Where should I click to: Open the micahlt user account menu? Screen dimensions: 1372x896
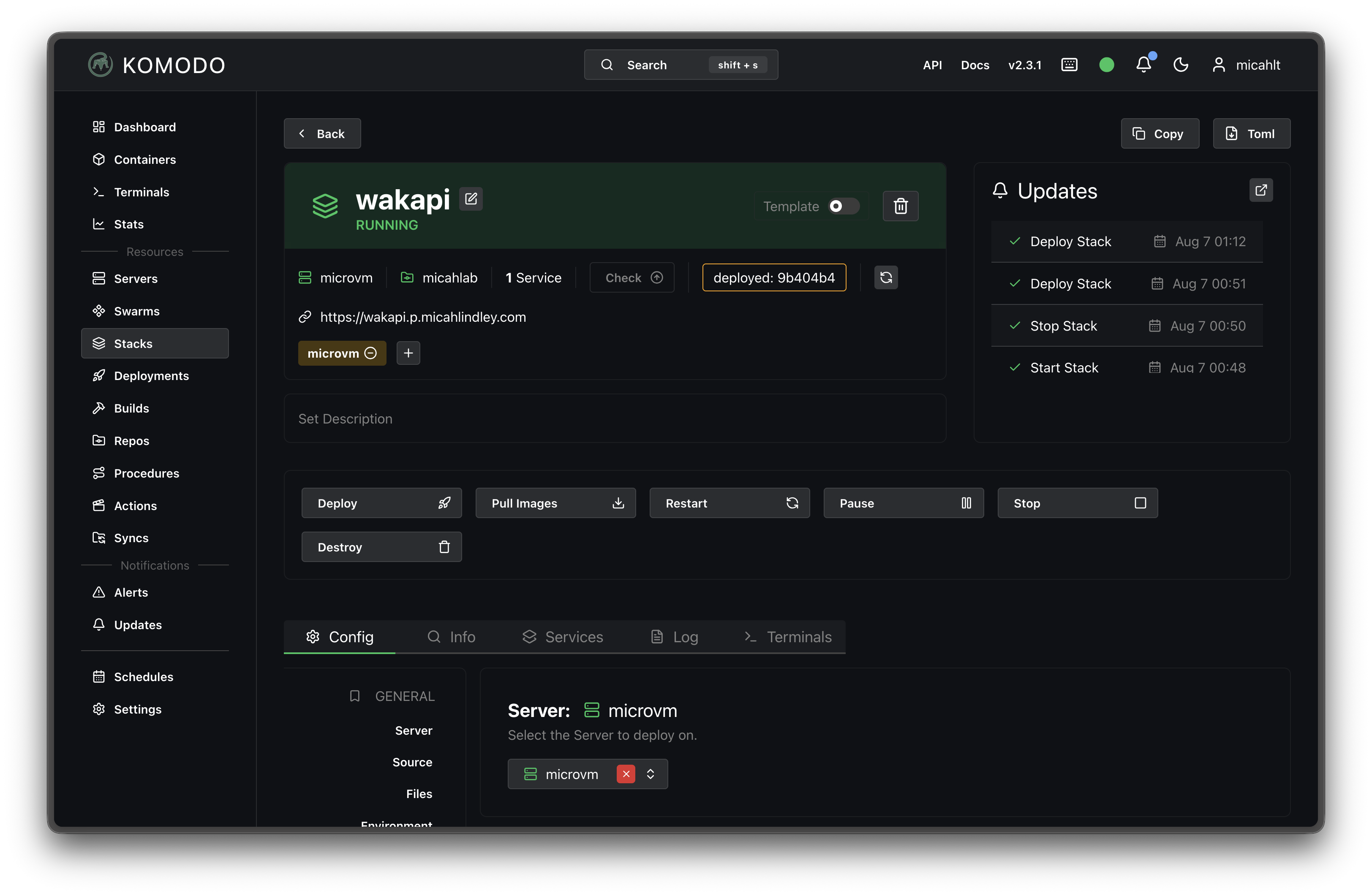(x=1246, y=65)
